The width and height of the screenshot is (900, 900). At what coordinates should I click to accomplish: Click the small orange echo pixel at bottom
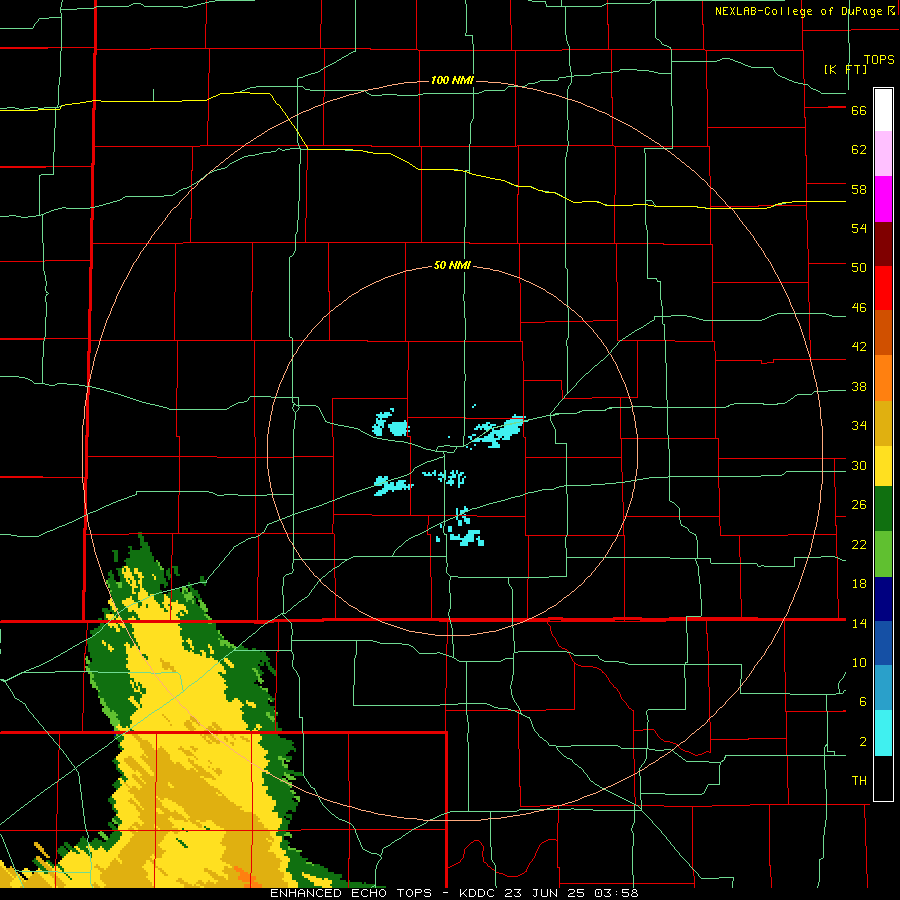pyautogui.click(x=245, y=878)
